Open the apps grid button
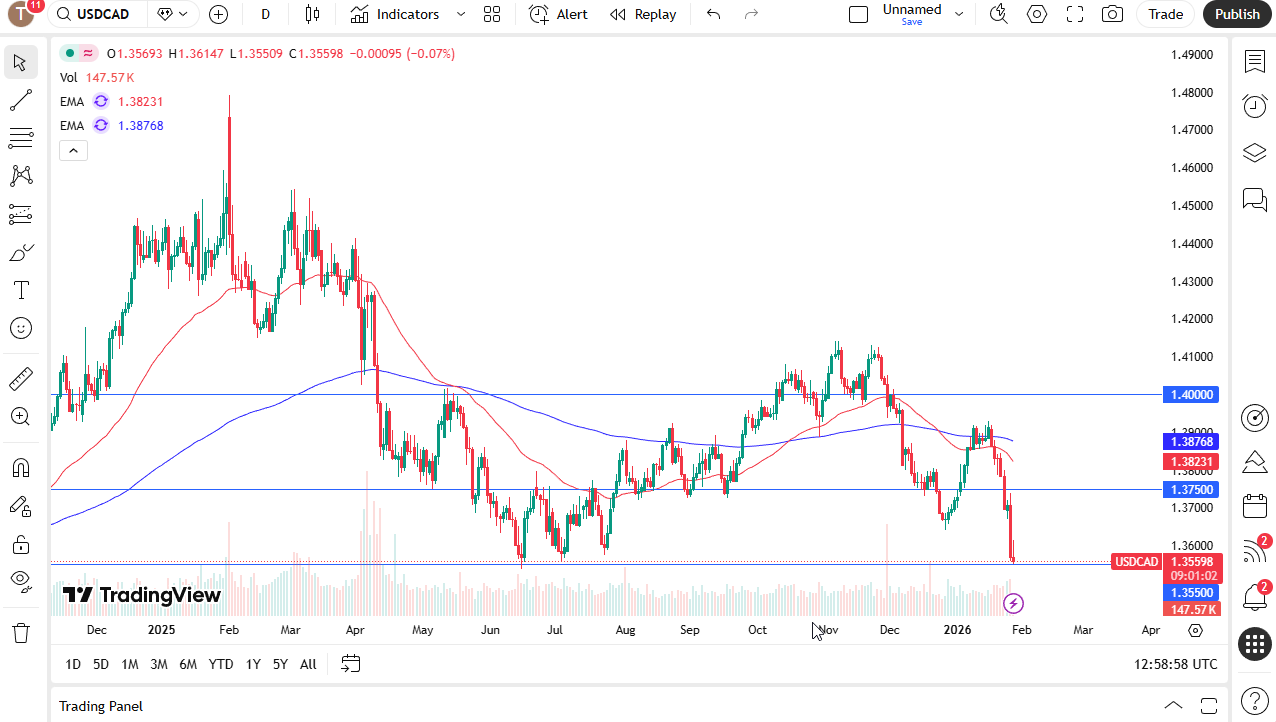The height and width of the screenshot is (722, 1276). tap(1255, 644)
